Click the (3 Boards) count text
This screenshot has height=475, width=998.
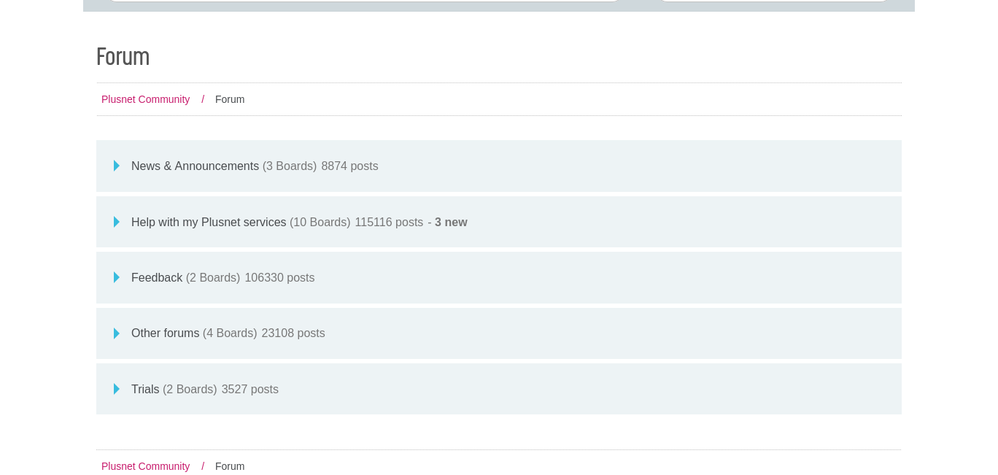click(x=289, y=166)
